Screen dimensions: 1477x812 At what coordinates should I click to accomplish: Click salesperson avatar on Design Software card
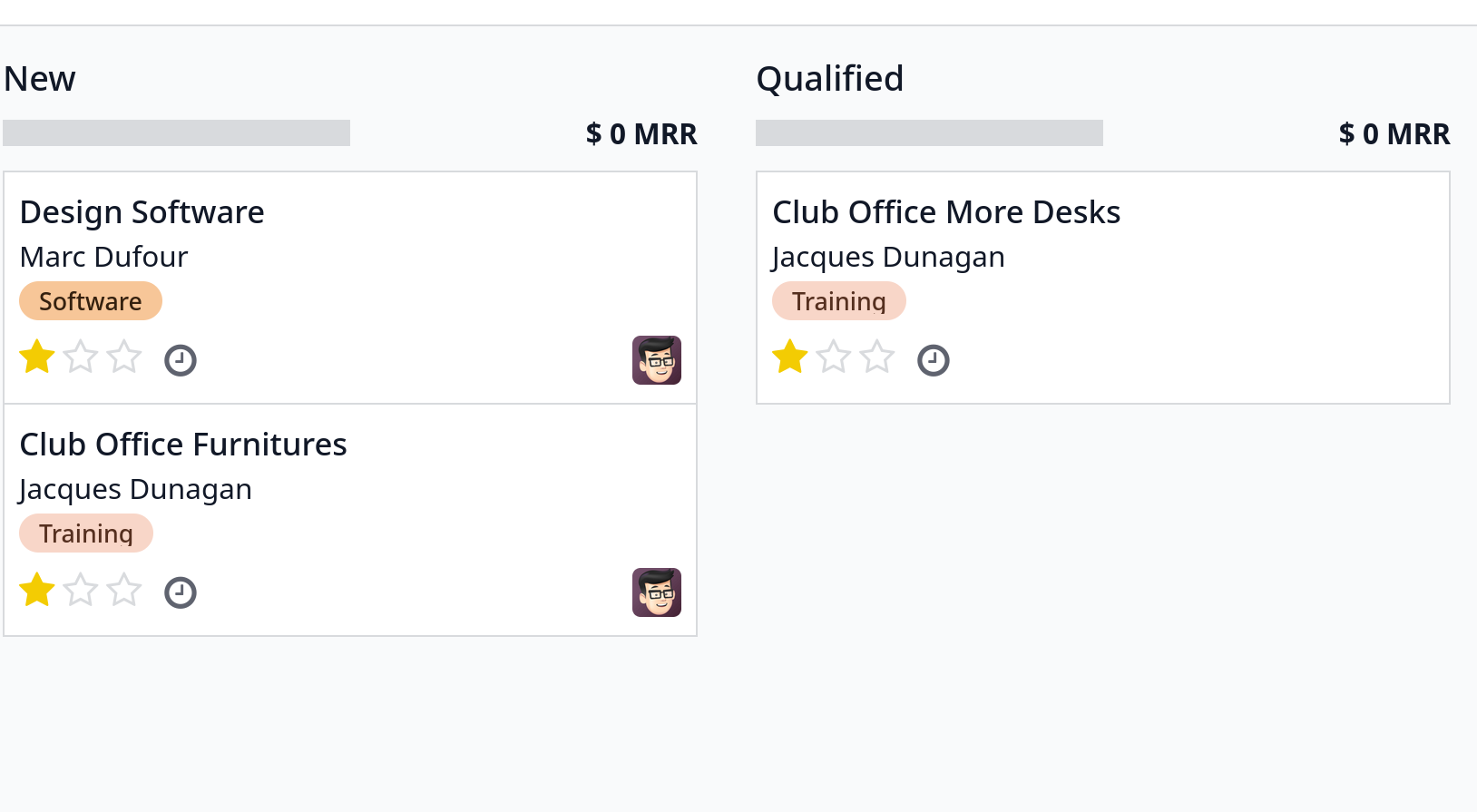(x=657, y=360)
